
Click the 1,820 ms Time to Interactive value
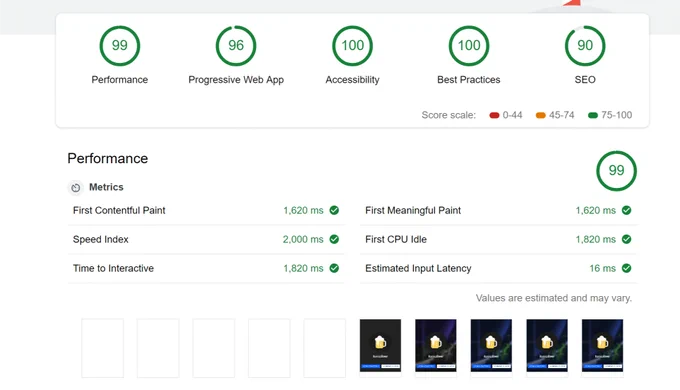pyautogui.click(x=303, y=269)
